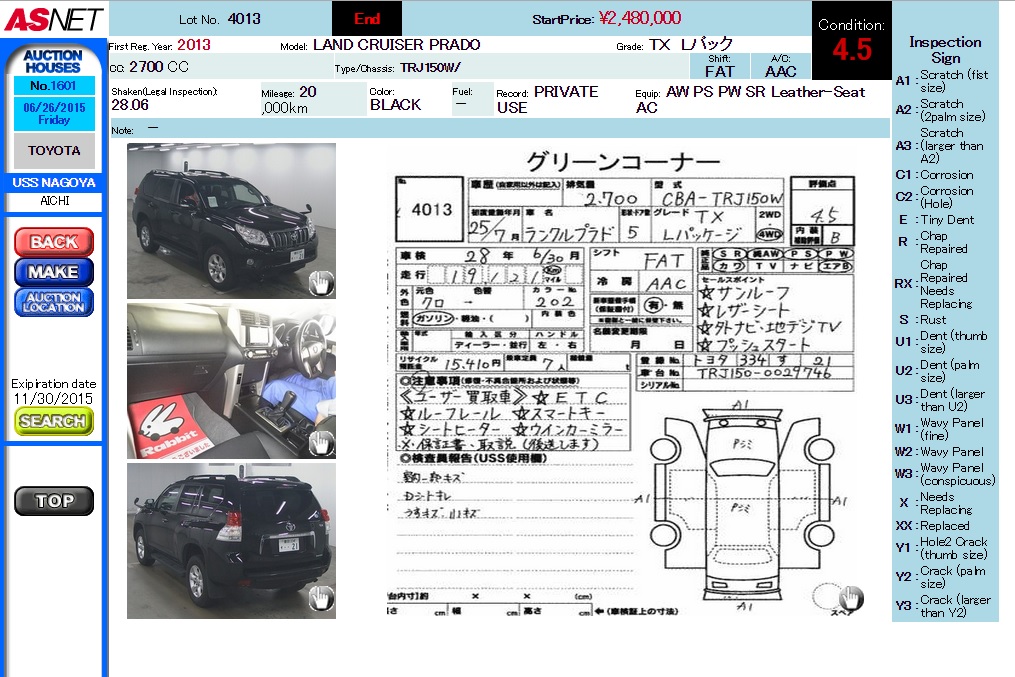The width and height of the screenshot is (1015, 677).
Task: Click the AUCTION HOUSES header badge
Action: coord(54,61)
